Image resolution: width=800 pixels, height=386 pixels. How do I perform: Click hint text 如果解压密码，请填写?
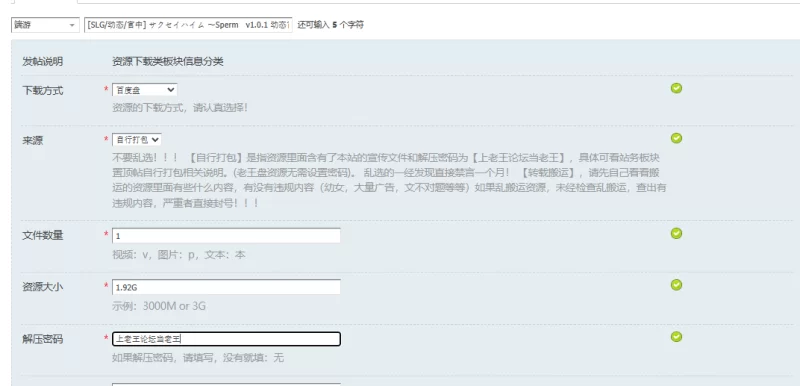click(x=198, y=357)
